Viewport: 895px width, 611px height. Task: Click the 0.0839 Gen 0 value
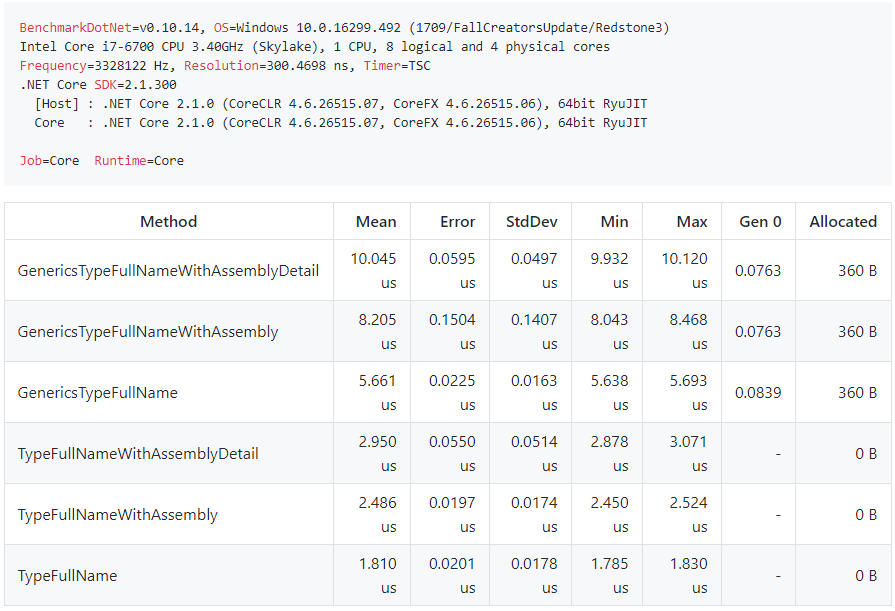coord(758,393)
